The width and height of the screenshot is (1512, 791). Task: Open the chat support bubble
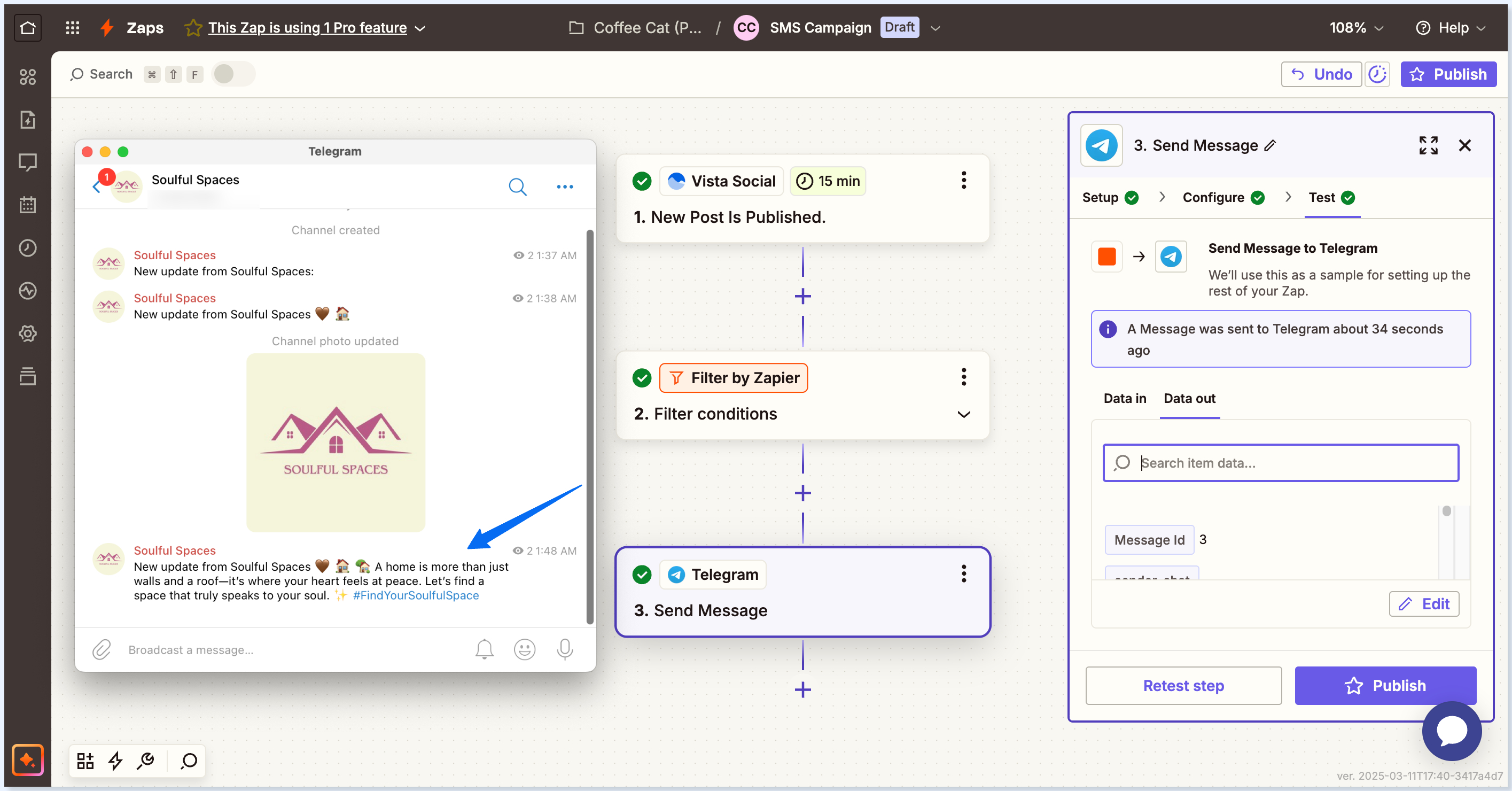(x=1452, y=731)
